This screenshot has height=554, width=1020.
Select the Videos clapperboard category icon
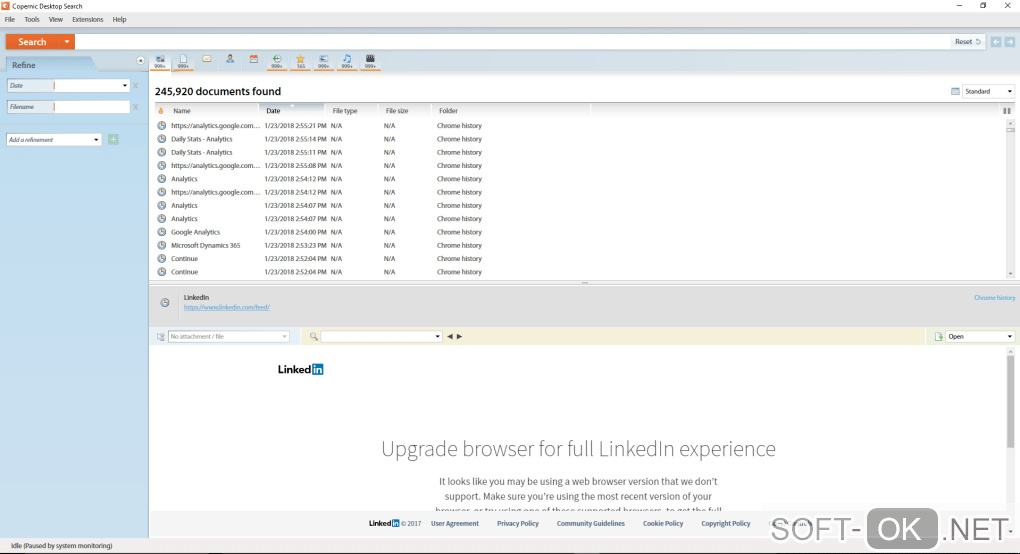370,60
